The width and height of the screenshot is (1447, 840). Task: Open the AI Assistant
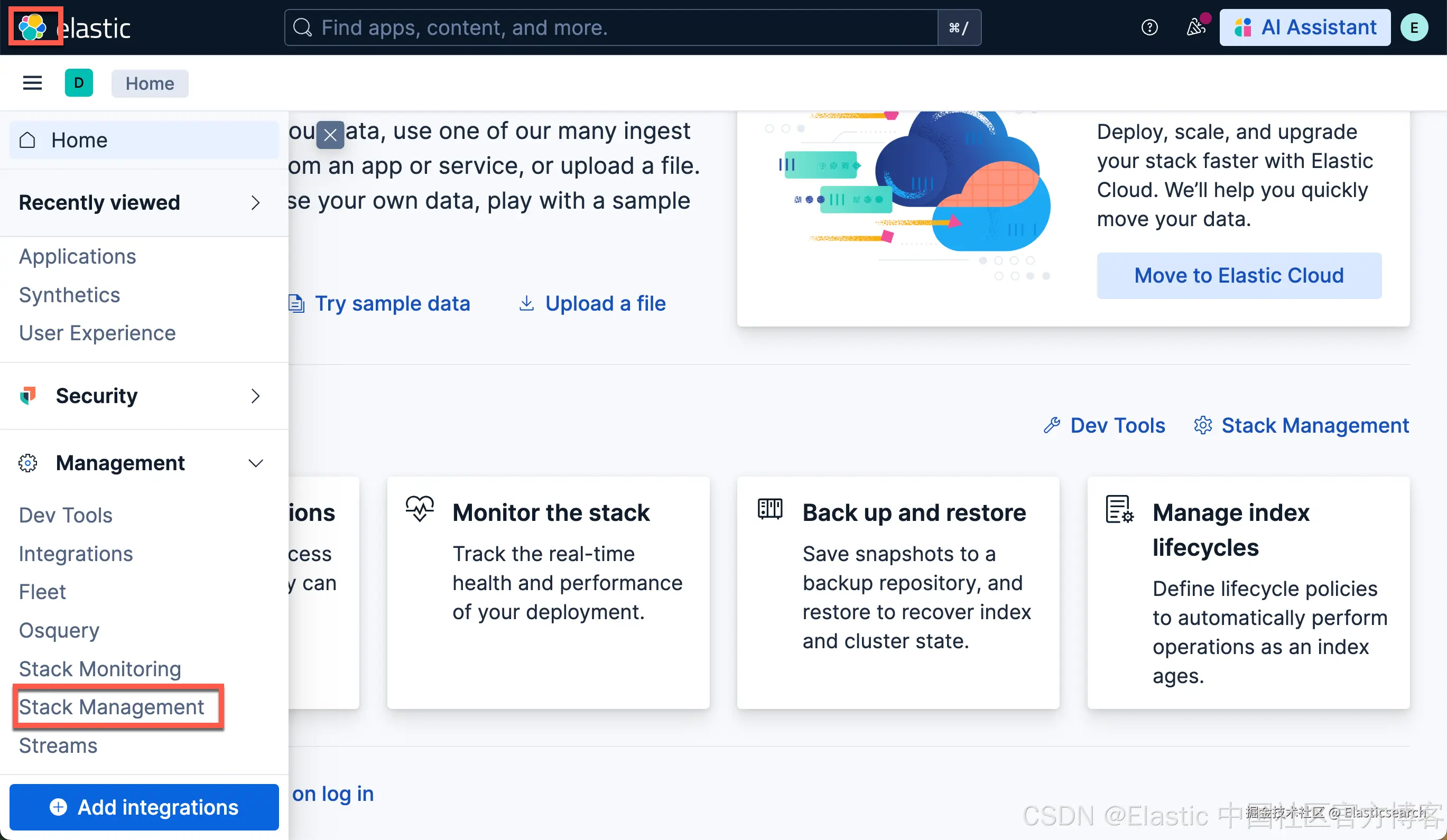click(1305, 27)
